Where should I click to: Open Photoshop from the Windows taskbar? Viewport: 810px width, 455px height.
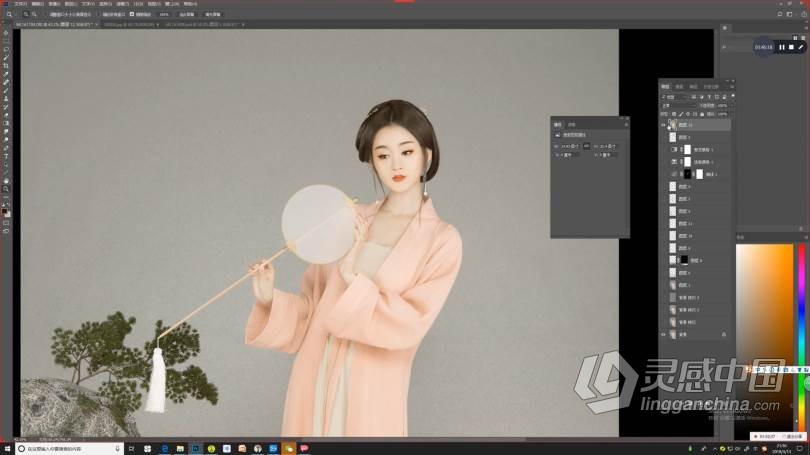(x=195, y=448)
